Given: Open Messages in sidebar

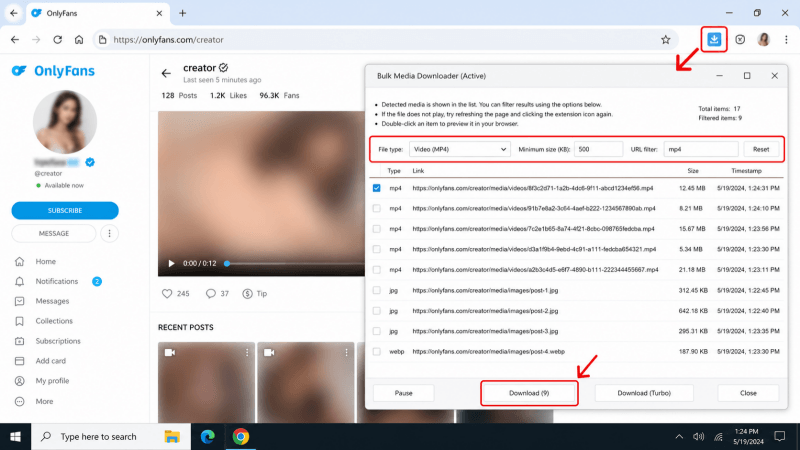Looking at the screenshot, I should click(52, 301).
